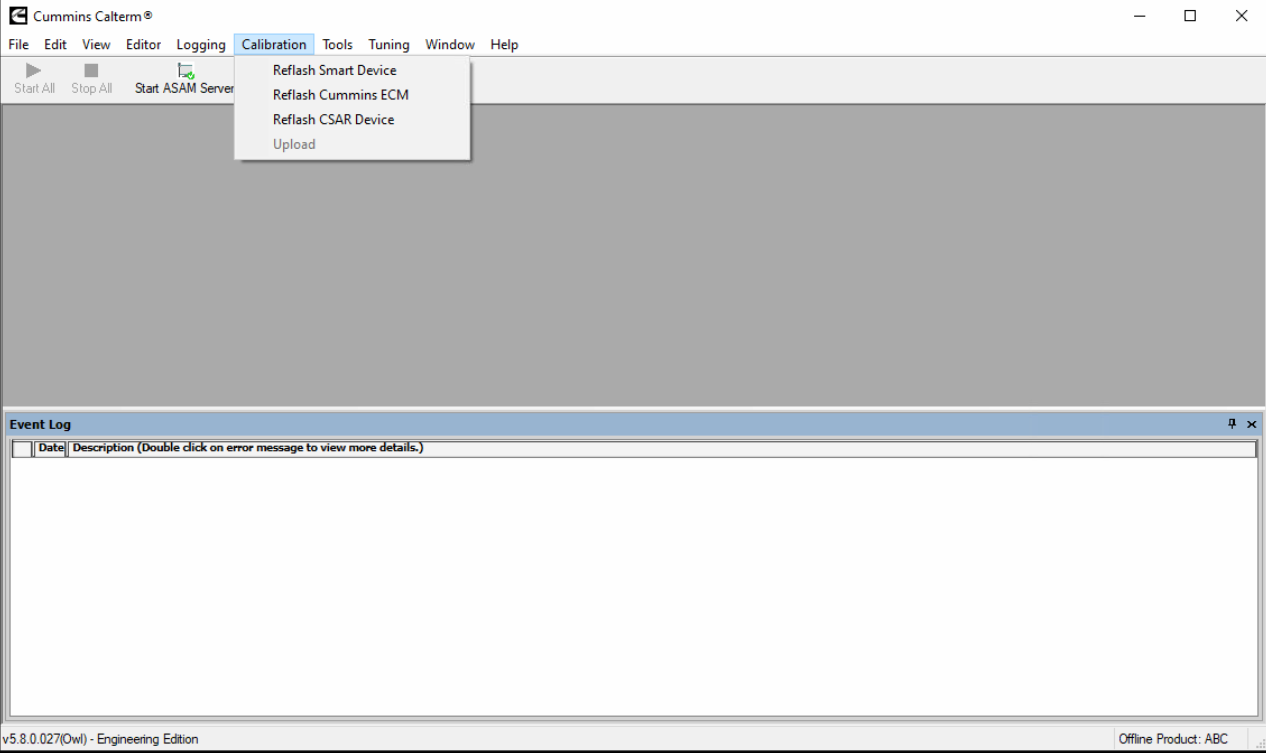The width and height of the screenshot is (1266, 753).
Task: Click the Cummins logo in title bar
Action: 18,16
